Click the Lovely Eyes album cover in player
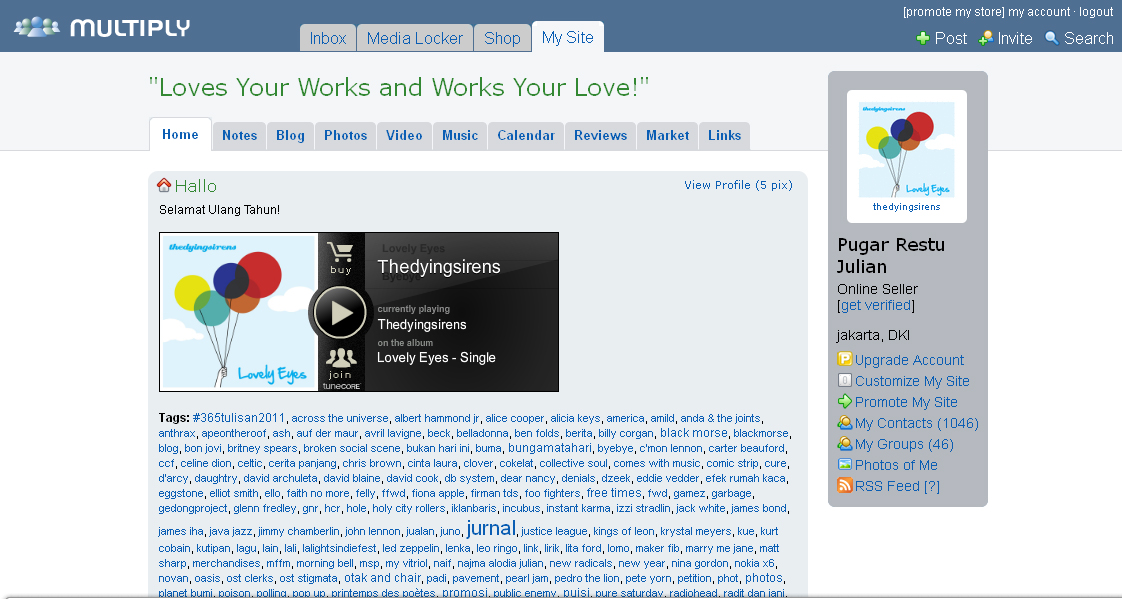The image size is (1122, 599). pyautogui.click(x=238, y=312)
